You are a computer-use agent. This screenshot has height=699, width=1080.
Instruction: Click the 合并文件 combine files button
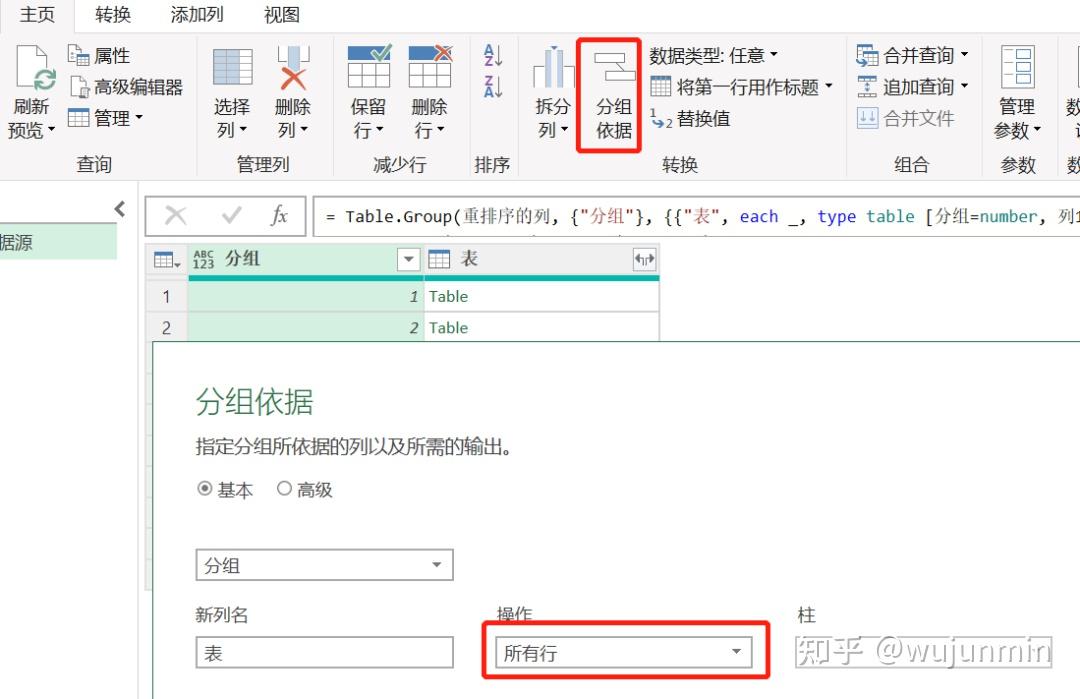[x=906, y=118]
